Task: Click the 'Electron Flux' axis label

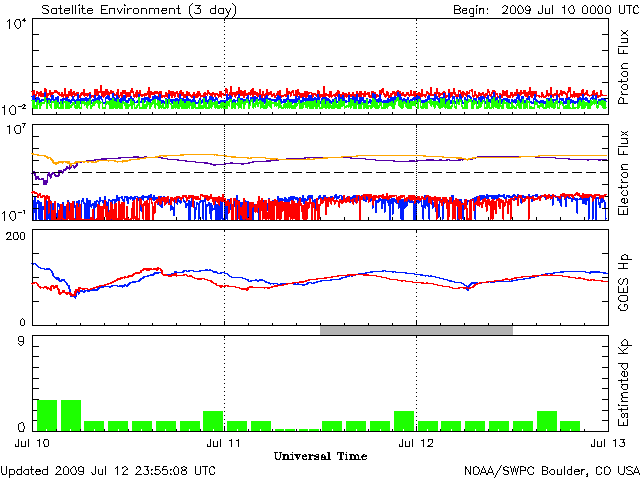Action: click(623, 173)
